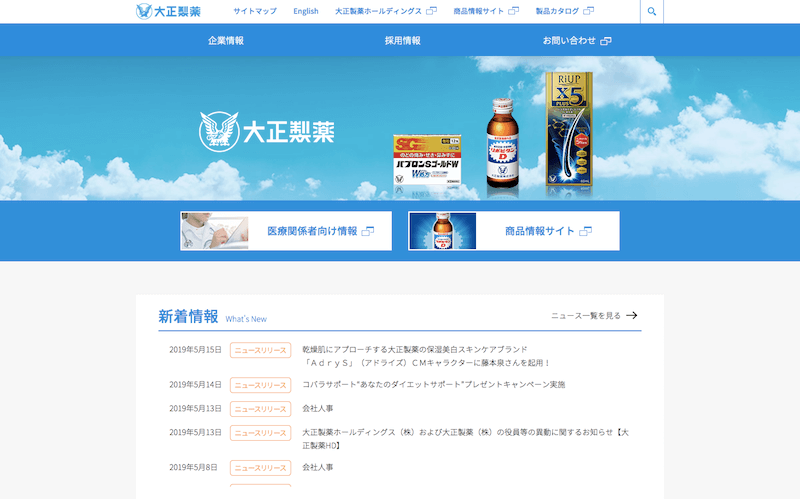Open 会社人事 news dated 2019年5月8日

317,467
